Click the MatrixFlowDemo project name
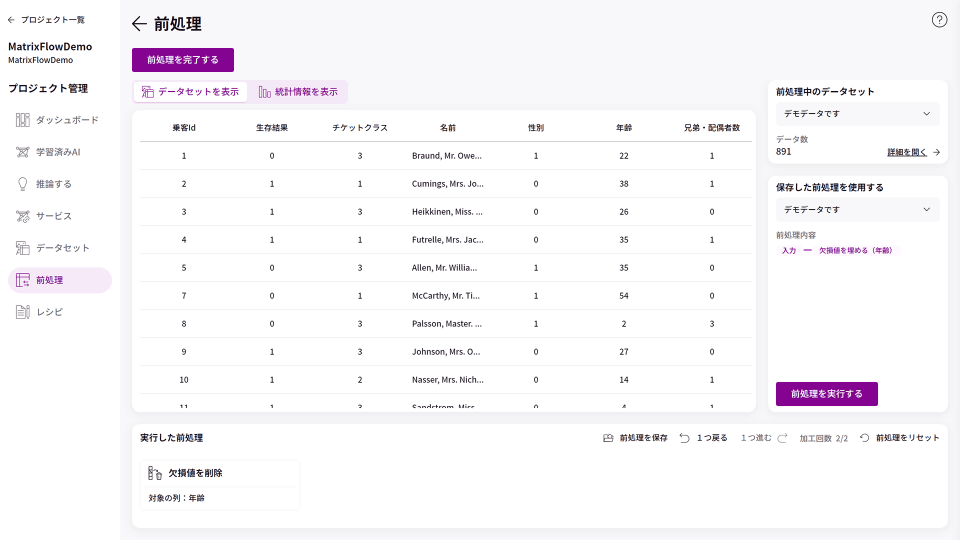Viewport: 960px width, 540px height. point(50,47)
